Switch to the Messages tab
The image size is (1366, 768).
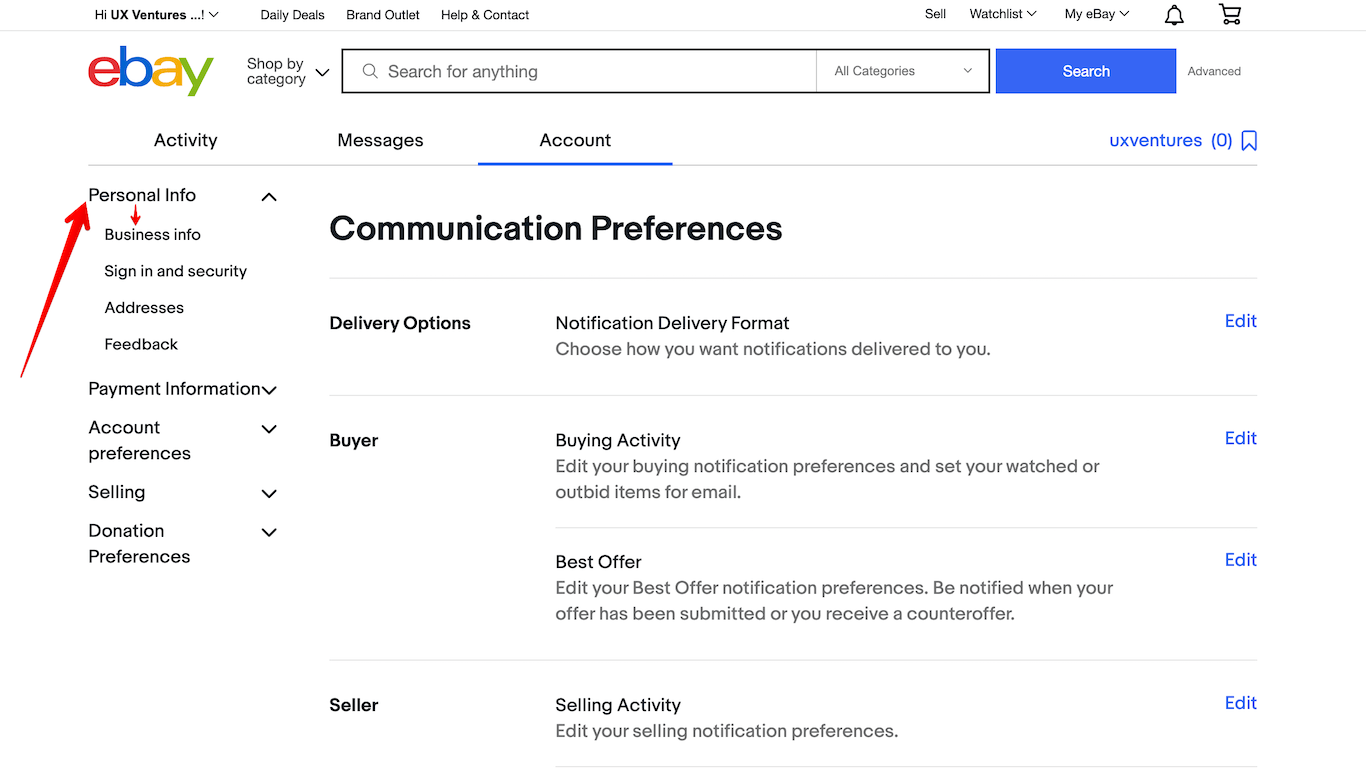380,140
